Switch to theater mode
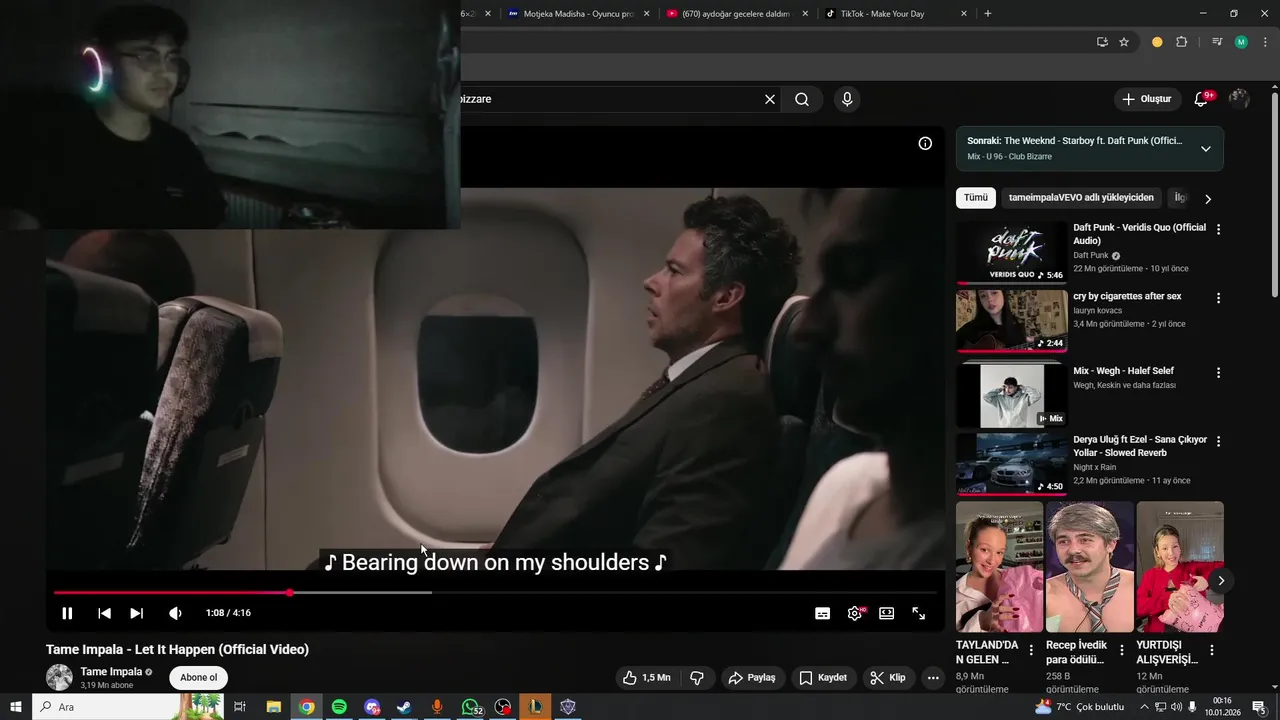The width and height of the screenshot is (1280, 720). click(886, 613)
